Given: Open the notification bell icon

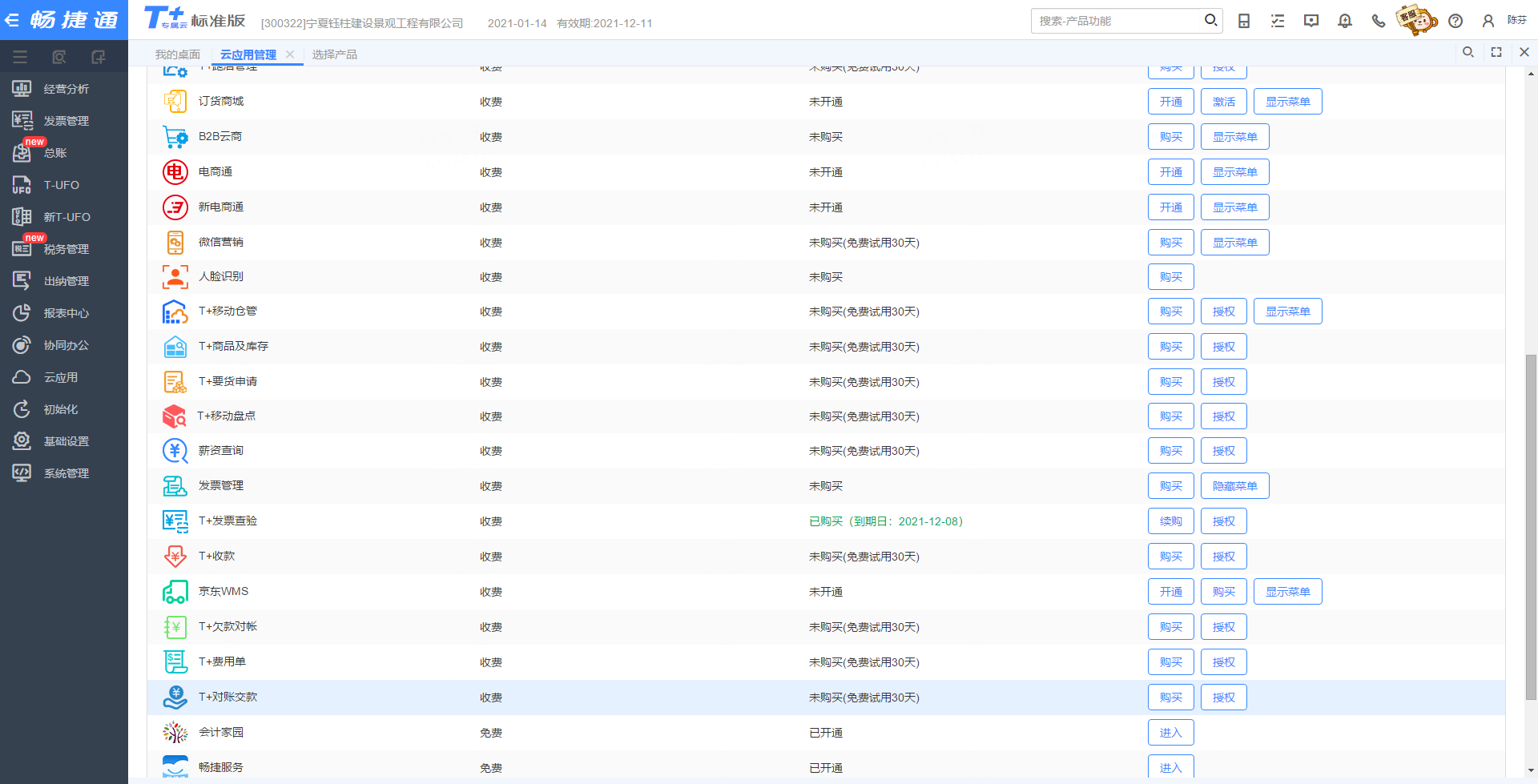Looking at the screenshot, I should pyautogui.click(x=1345, y=21).
